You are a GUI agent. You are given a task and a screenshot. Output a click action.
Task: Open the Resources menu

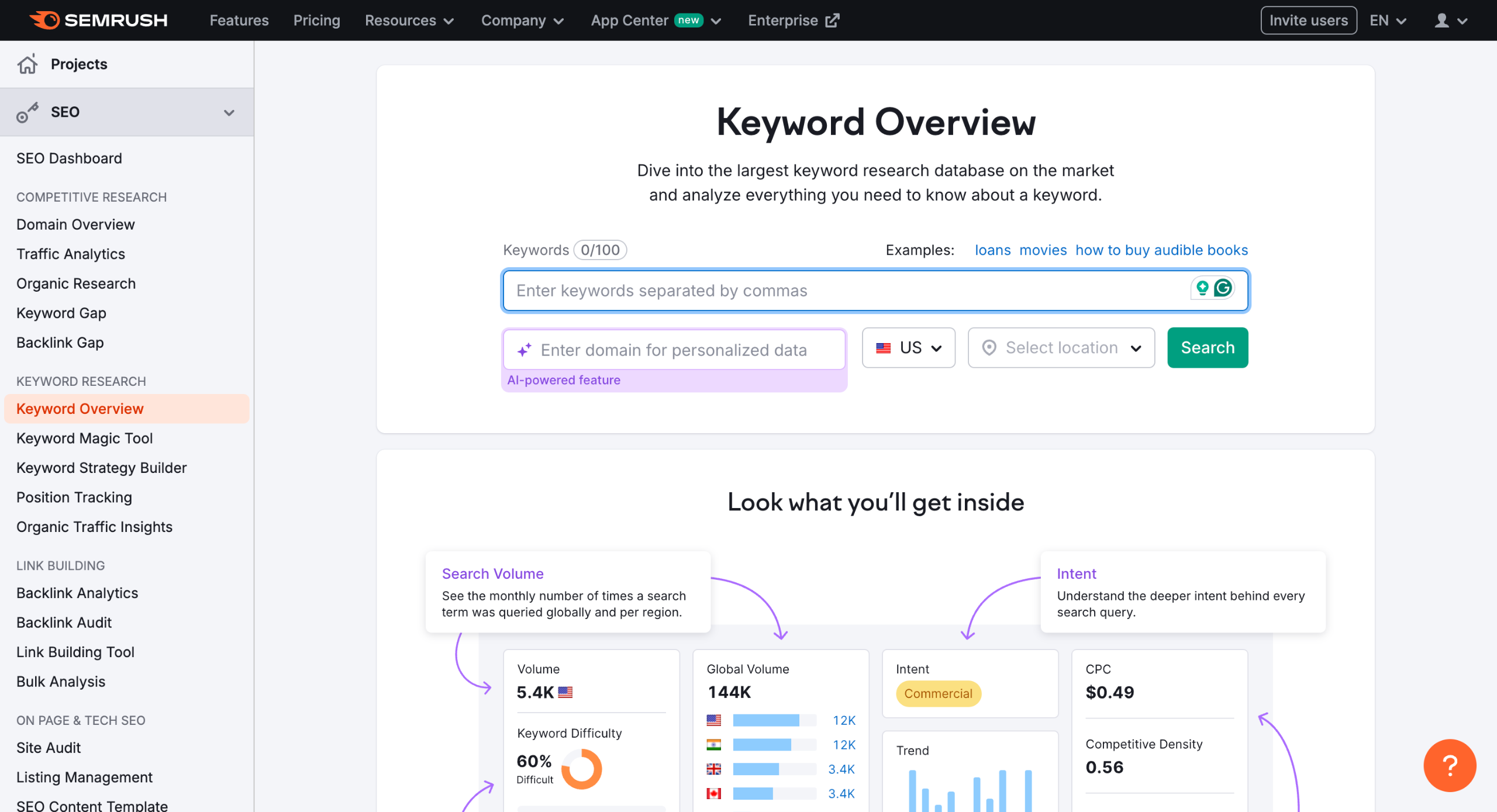(x=409, y=20)
